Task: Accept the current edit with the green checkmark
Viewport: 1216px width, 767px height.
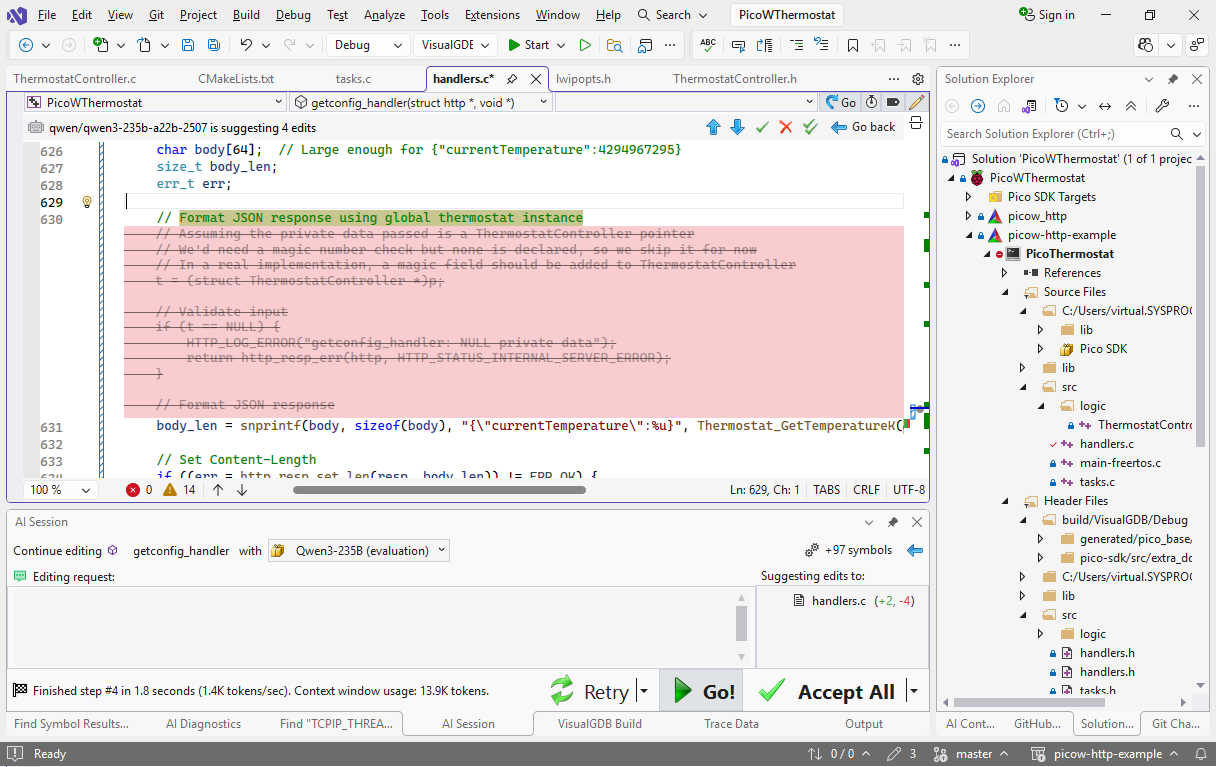Action: tap(762, 127)
